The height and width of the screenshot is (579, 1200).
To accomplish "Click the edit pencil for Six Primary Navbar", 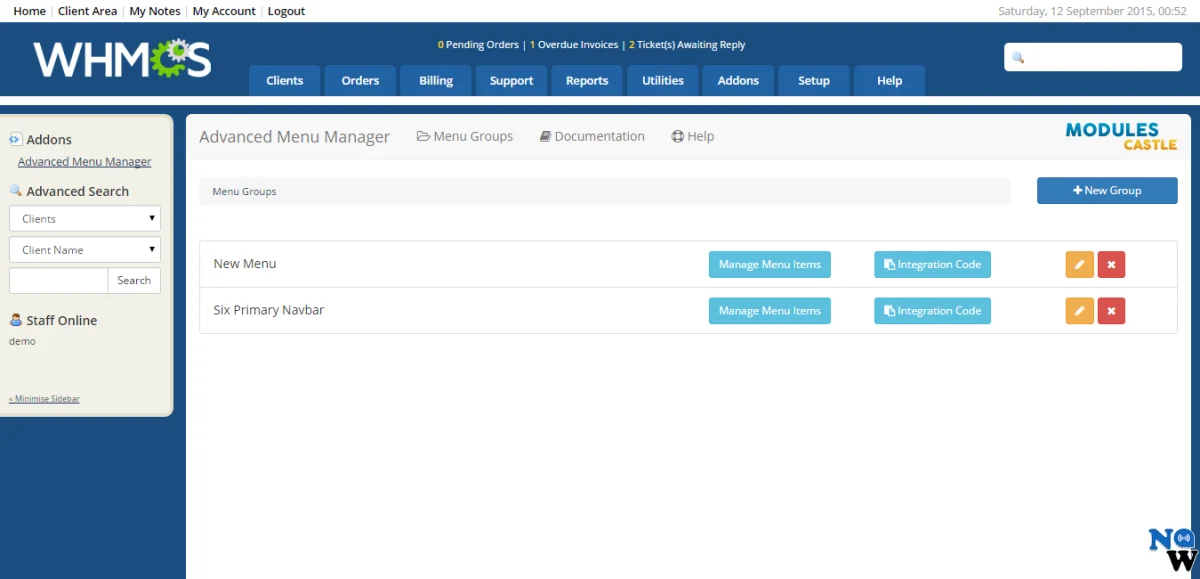I will point(1079,311).
